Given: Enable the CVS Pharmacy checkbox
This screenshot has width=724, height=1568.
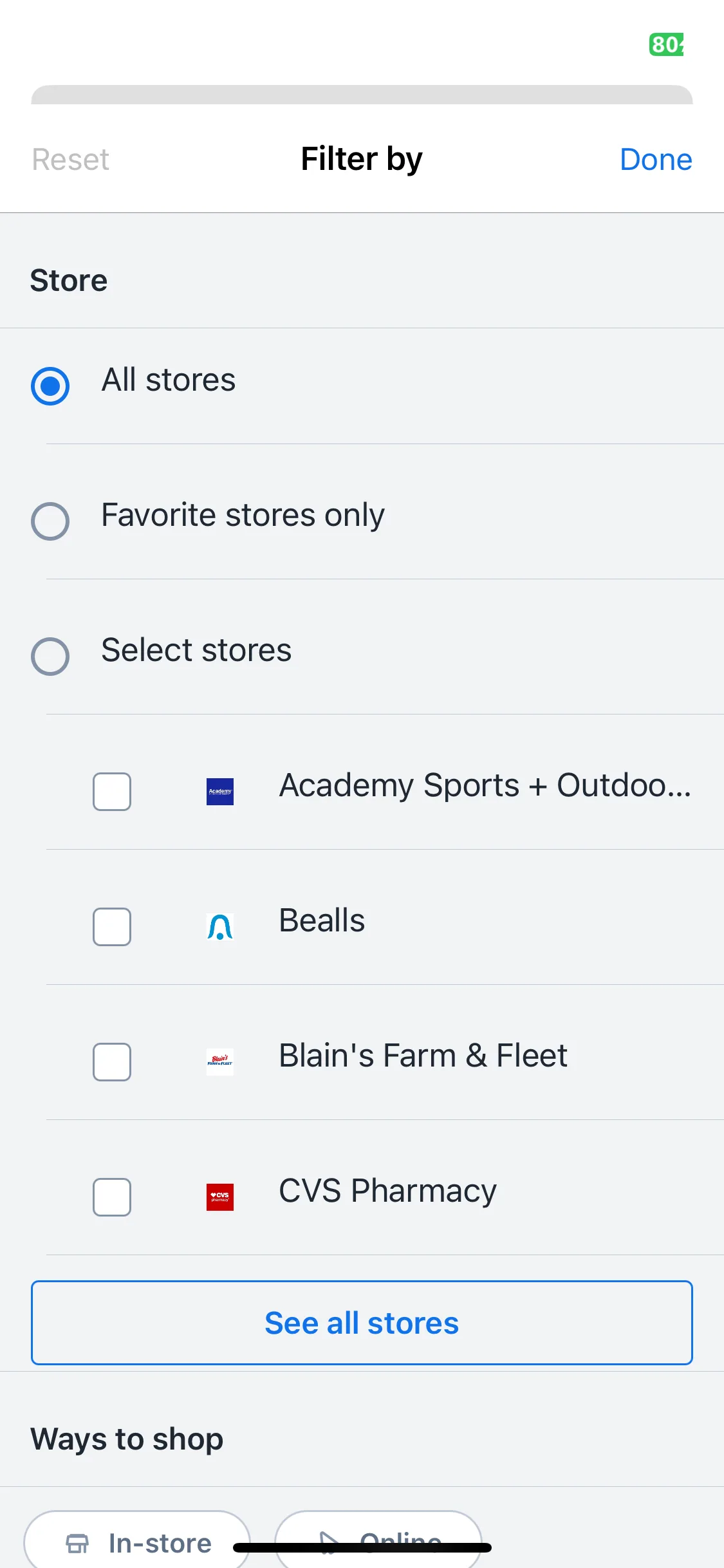Looking at the screenshot, I should pos(112,1197).
